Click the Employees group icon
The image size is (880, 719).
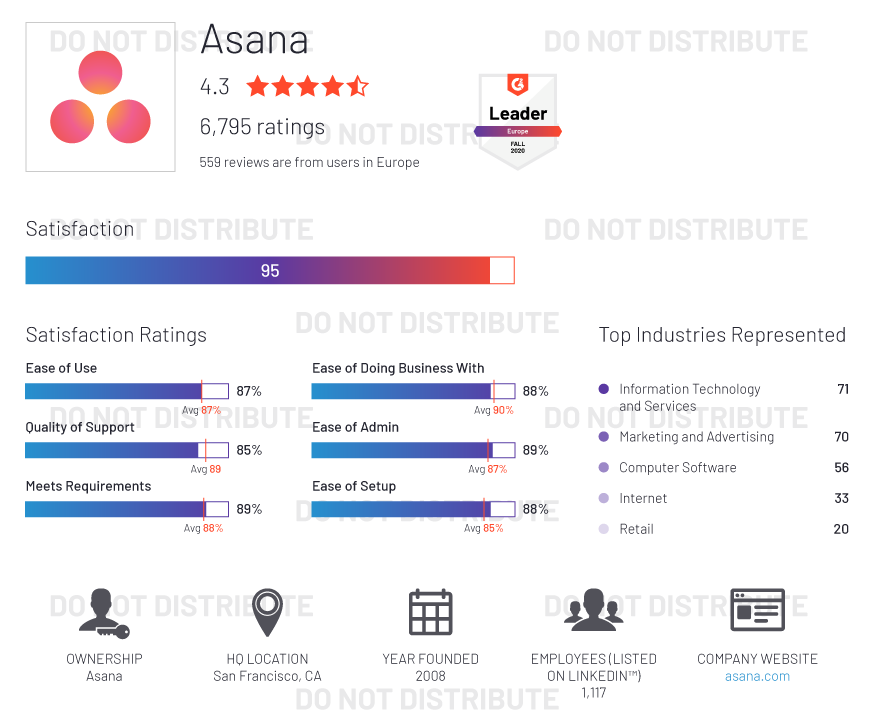click(593, 610)
